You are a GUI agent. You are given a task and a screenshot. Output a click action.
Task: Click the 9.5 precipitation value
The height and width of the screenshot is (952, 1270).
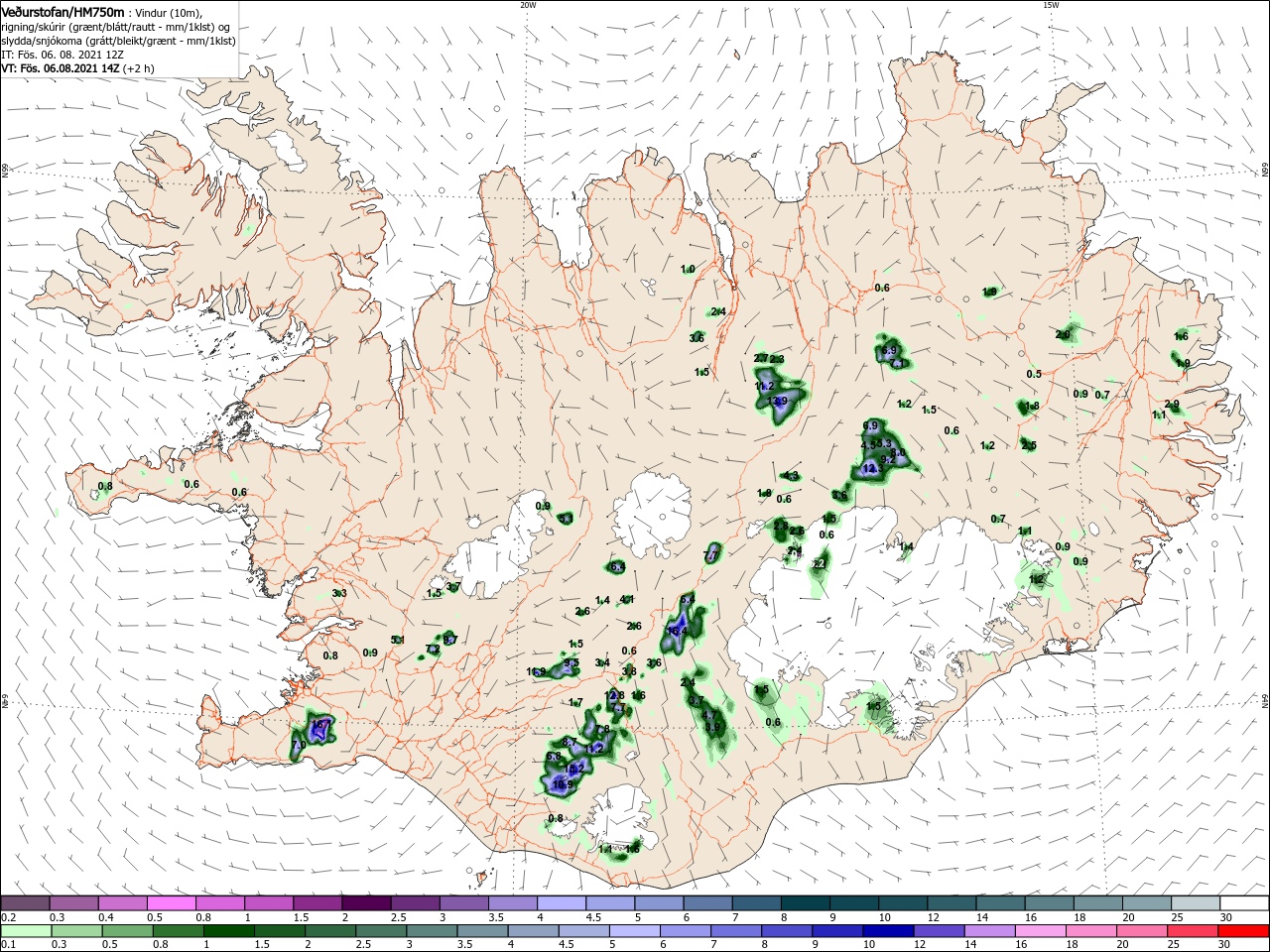click(x=571, y=663)
